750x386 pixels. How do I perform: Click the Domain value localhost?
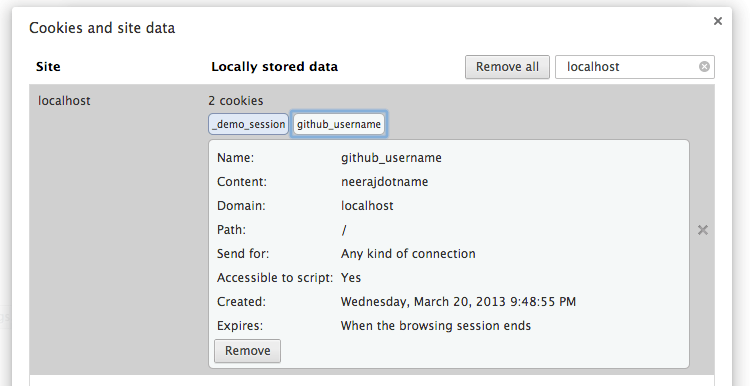(x=367, y=206)
